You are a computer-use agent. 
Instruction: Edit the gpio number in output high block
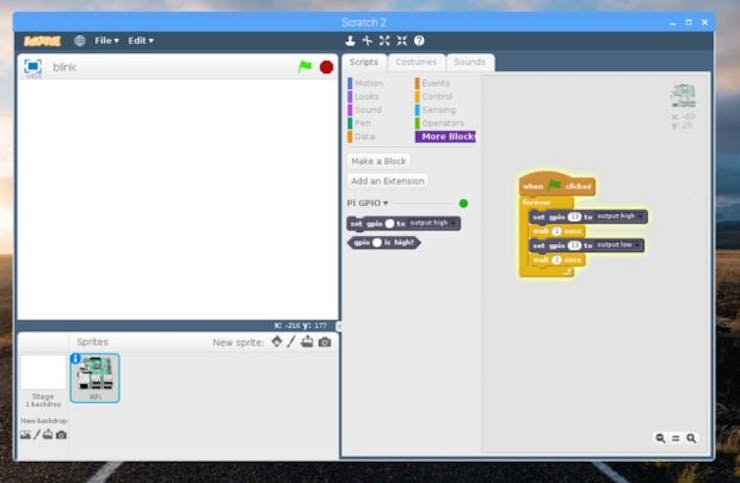pyautogui.click(x=574, y=217)
